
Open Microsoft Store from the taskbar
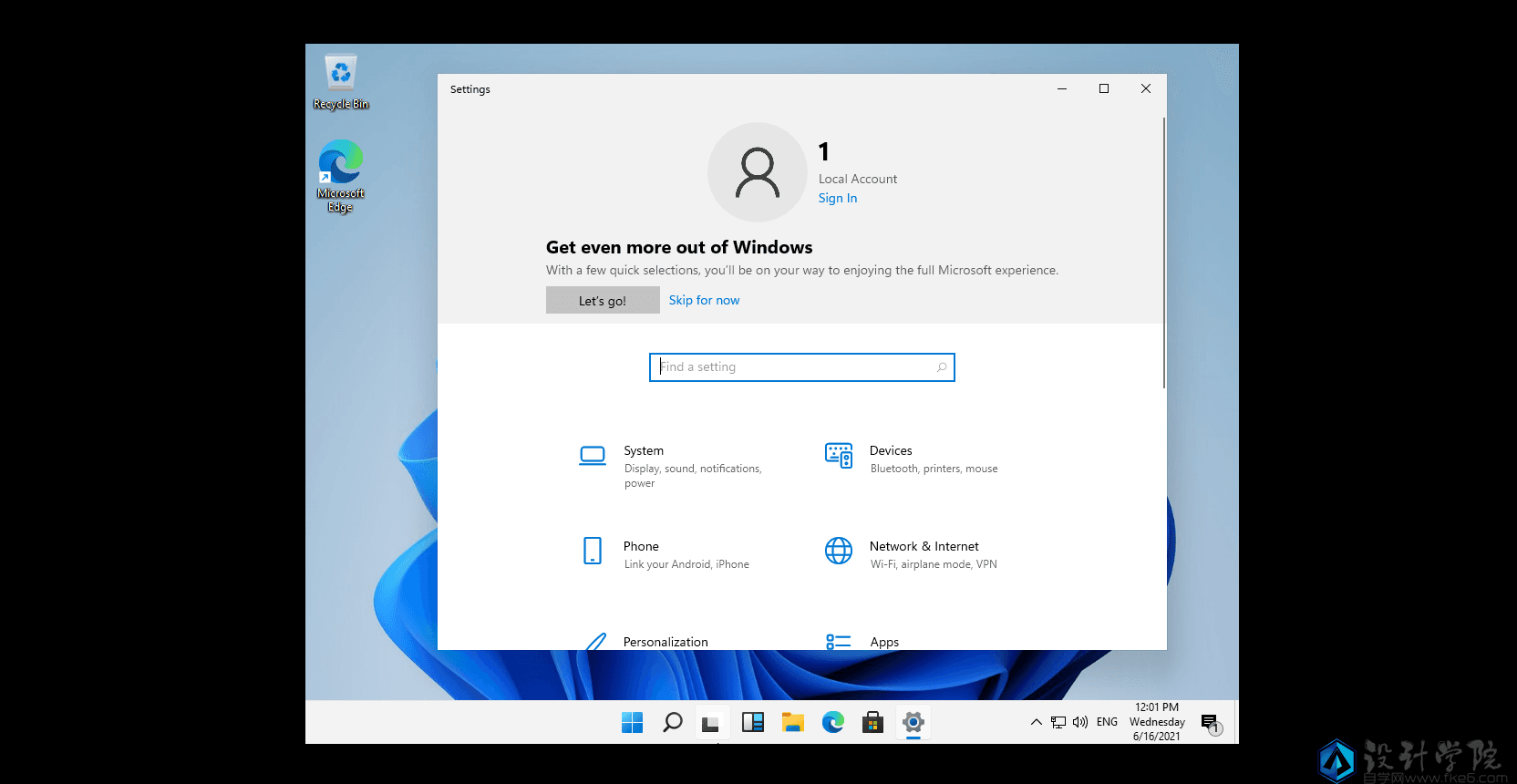point(873,723)
